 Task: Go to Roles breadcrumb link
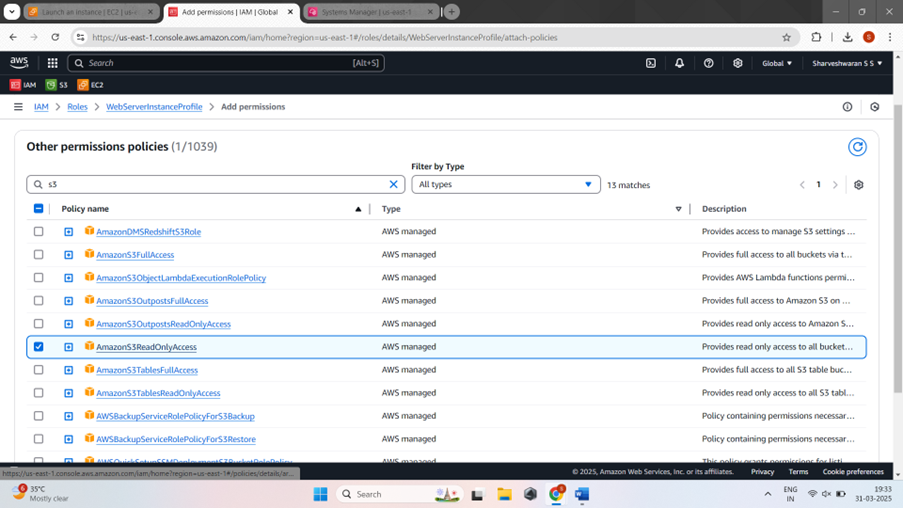pyautogui.click(x=77, y=107)
